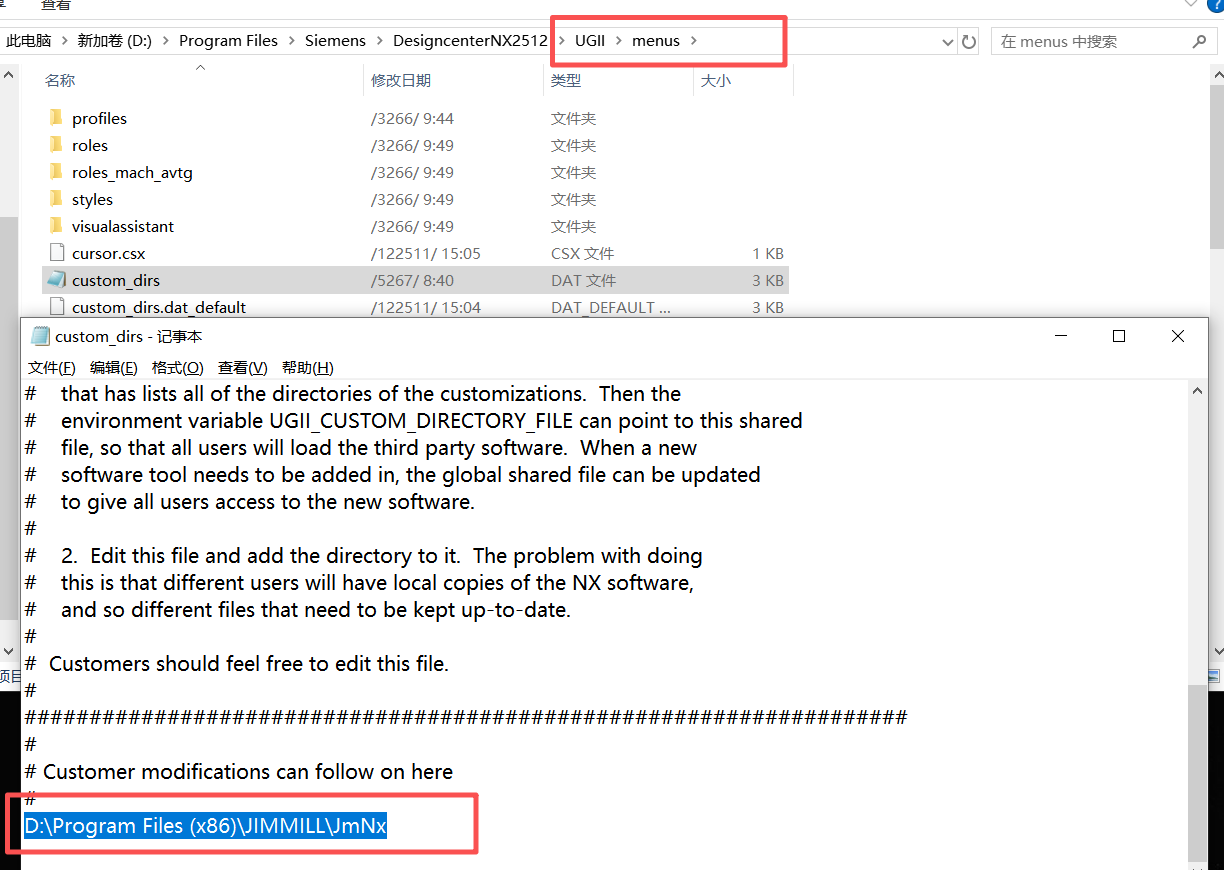
Task: Click the highlighted JIMMILL\JmNx path line
Action: [206, 826]
